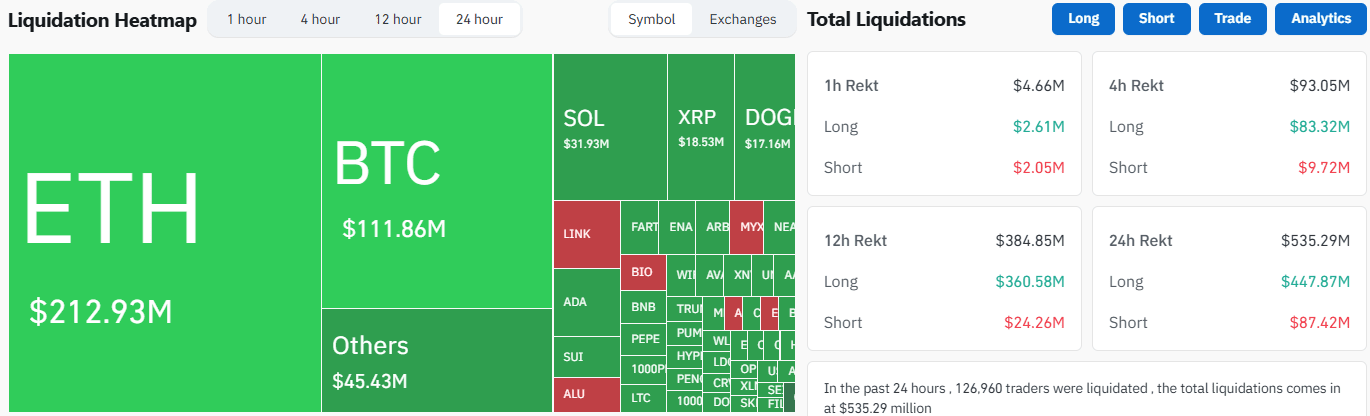Open the Trade button
The height and width of the screenshot is (416, 1370).
tap(1232, 19)
